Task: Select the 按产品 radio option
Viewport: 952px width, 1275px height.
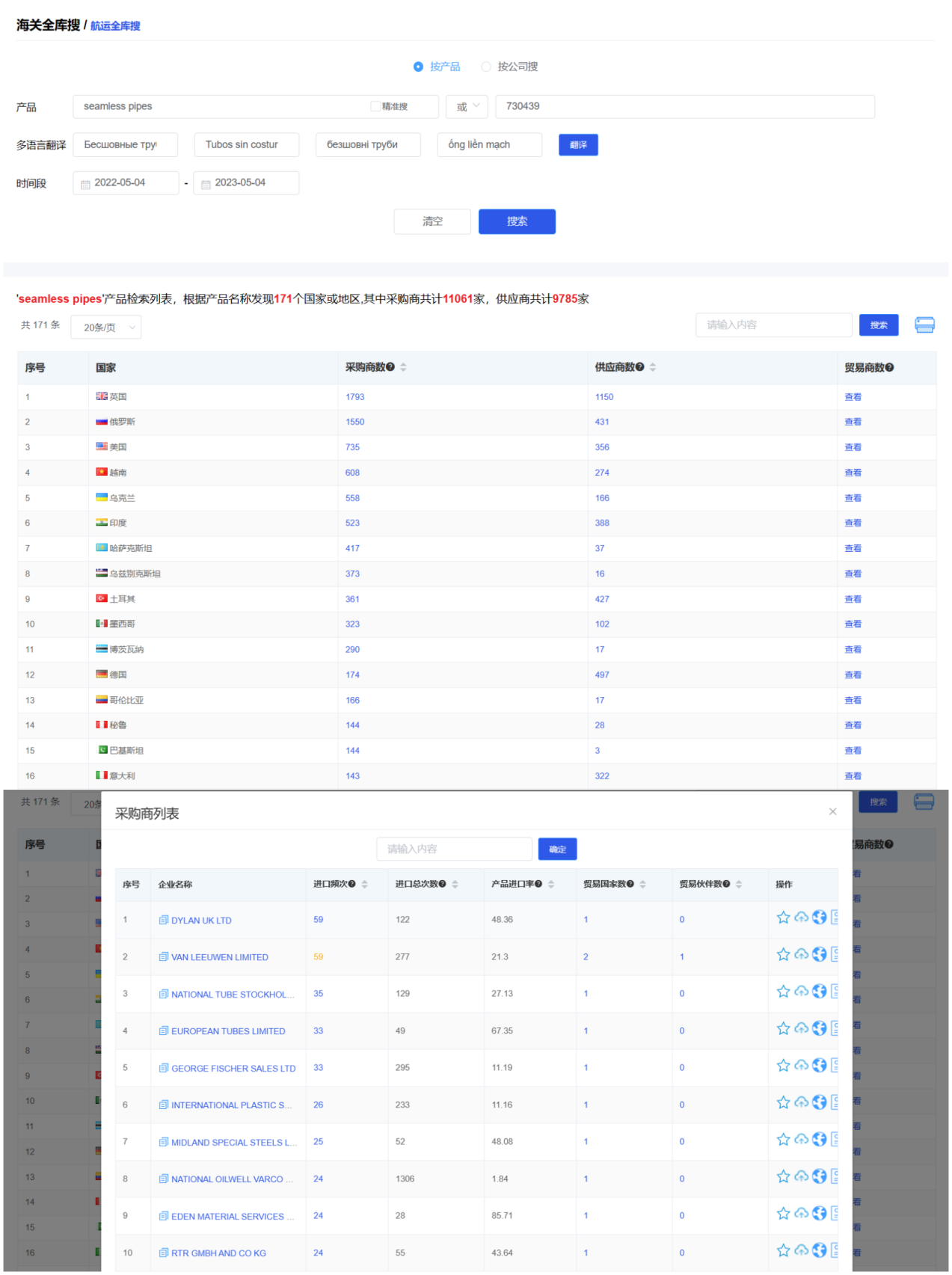Action: [418, 67]
